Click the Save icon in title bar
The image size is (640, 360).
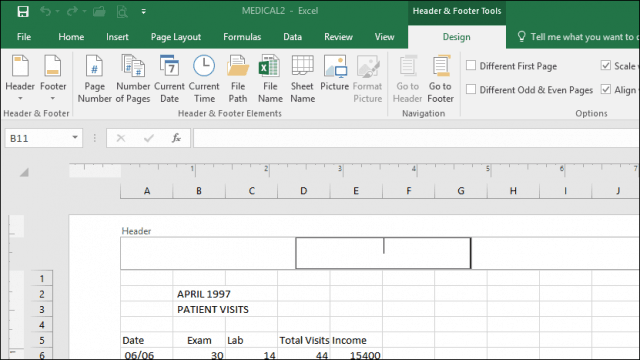[x=23, y=11]
